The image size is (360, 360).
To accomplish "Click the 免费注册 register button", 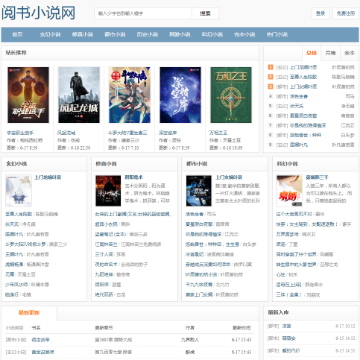I will pos(346,14).
